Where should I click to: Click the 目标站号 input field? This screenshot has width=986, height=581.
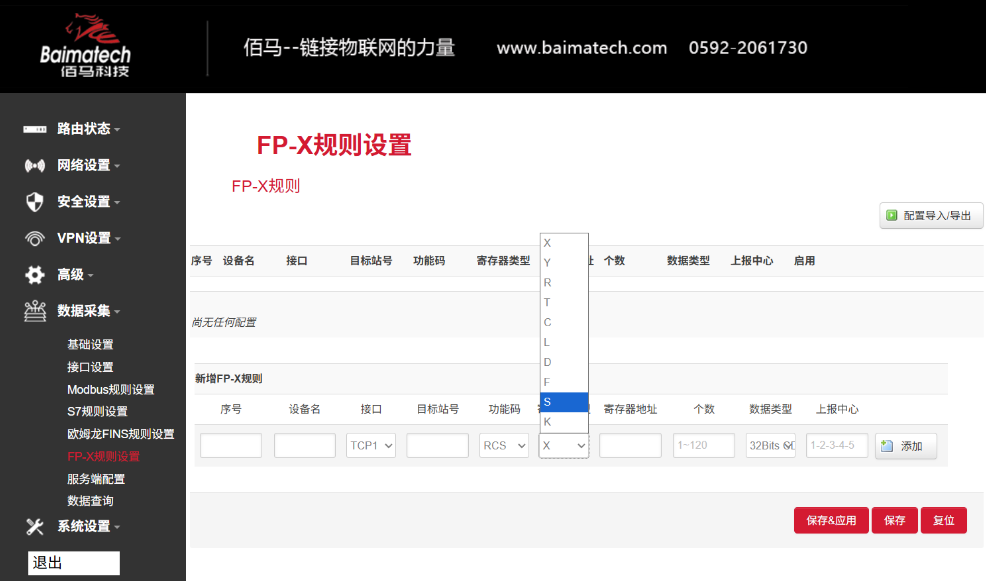[437, 445]
